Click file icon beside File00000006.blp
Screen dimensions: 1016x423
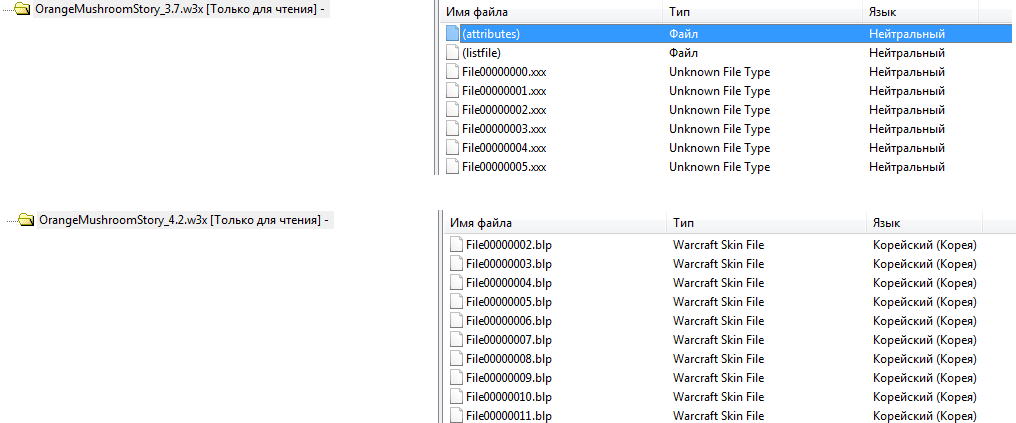tap(456, 321)
